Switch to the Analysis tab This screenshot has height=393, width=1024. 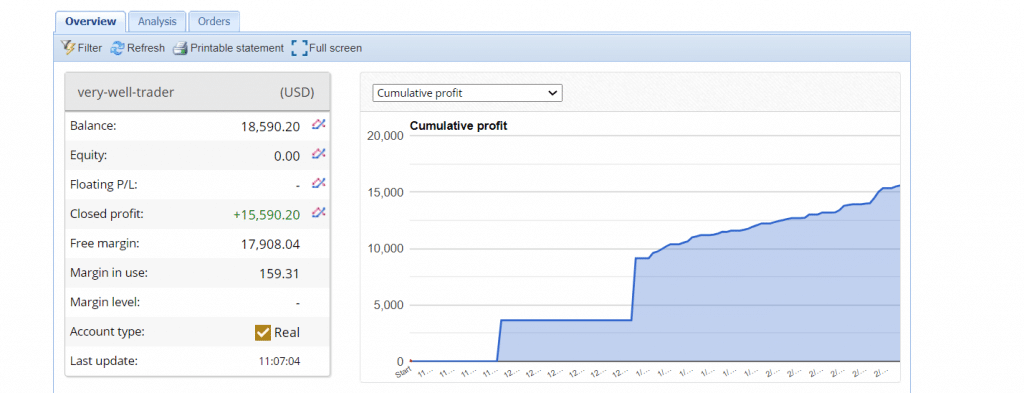[x=157, y=21]
